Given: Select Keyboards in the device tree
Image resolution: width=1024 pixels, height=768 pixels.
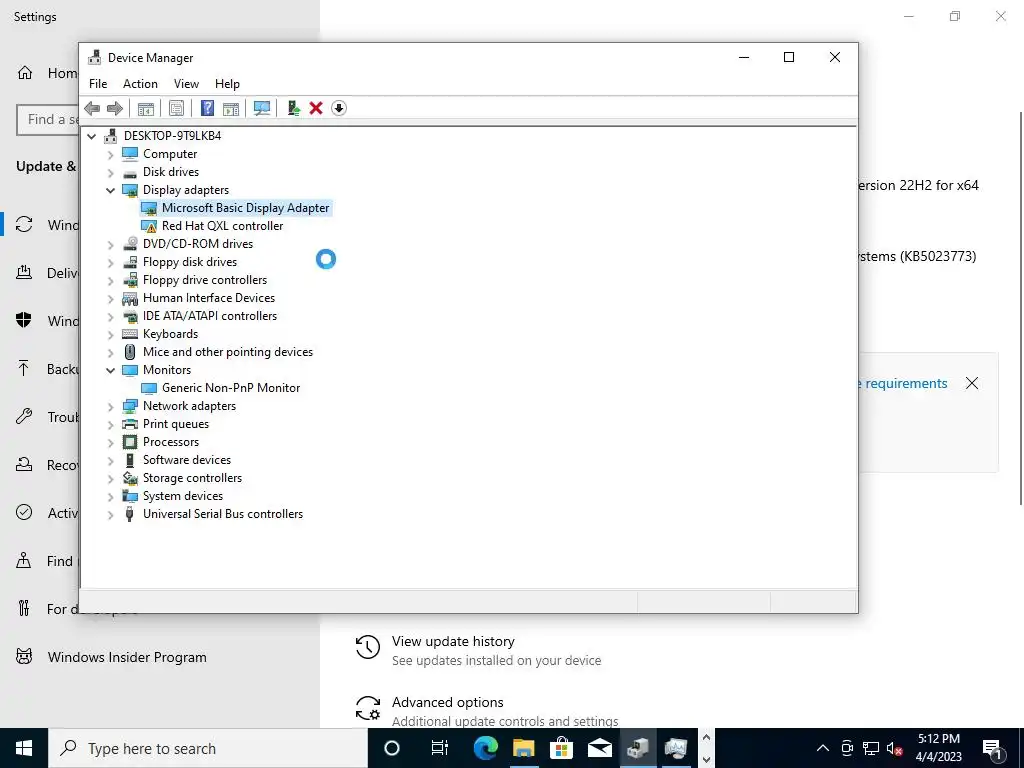Looking at the screenshot, I should 170,334.
